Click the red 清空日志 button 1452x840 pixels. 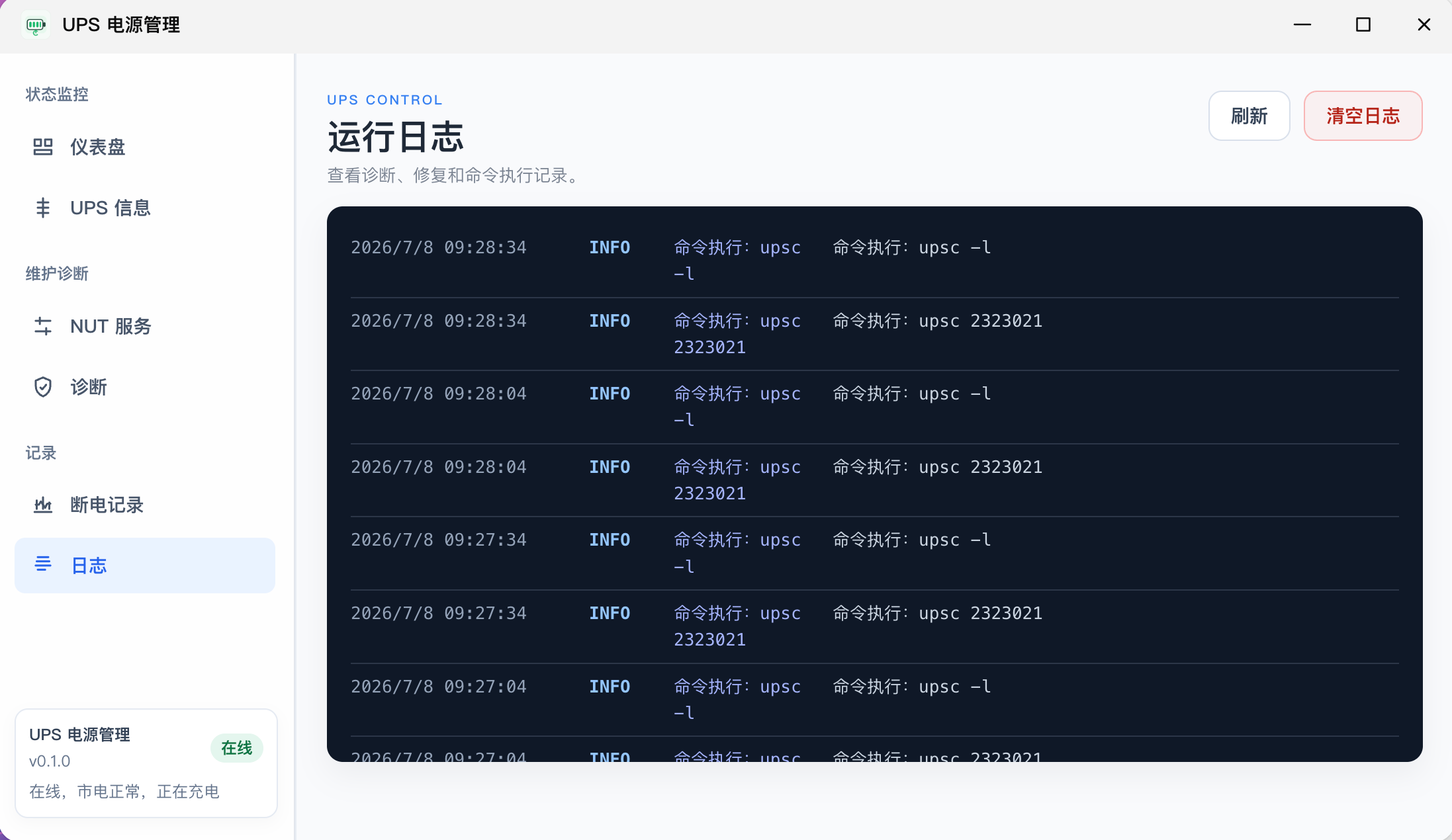click(1363, 116)
